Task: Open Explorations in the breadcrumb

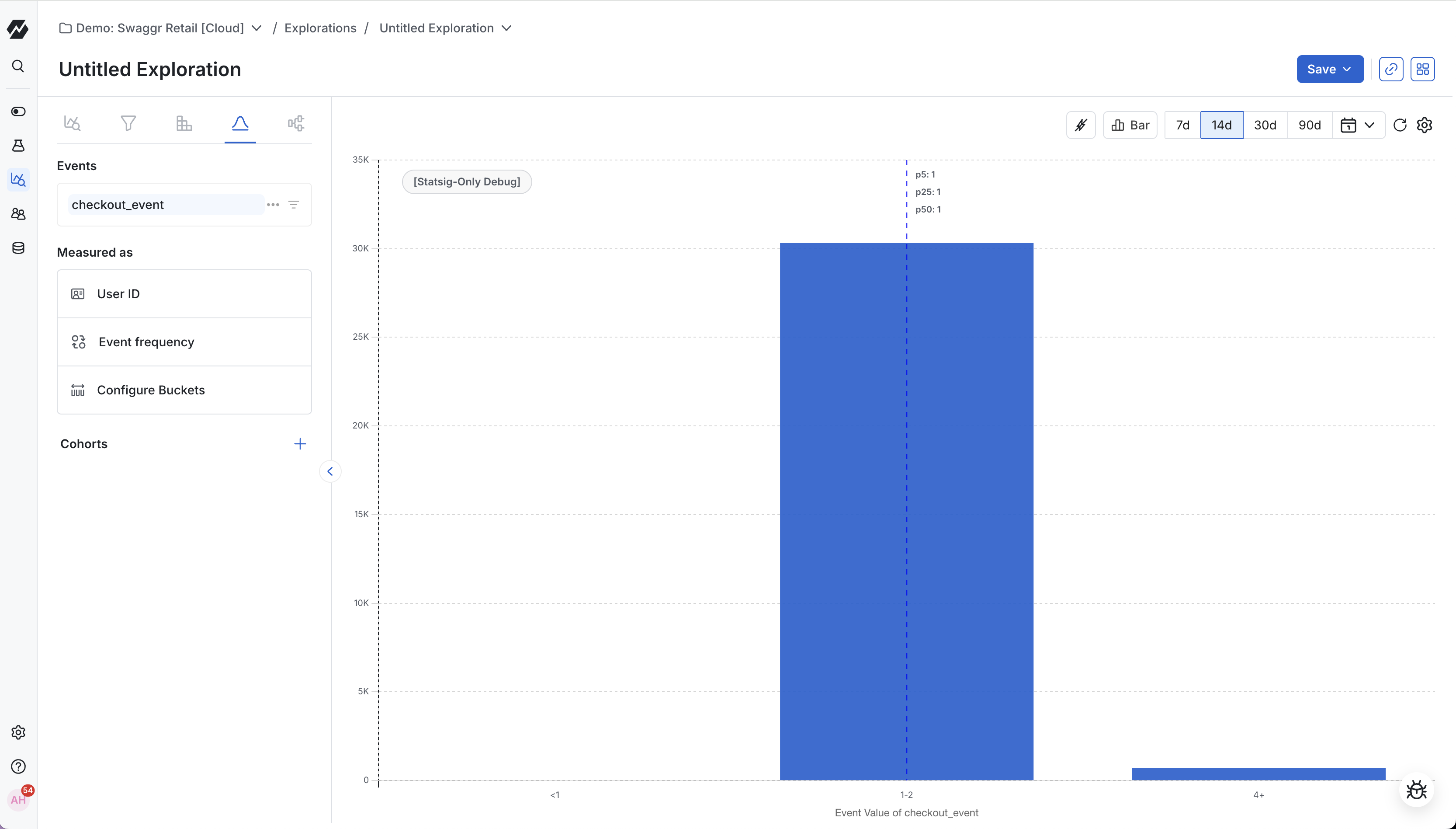Action: click(320, 28)
